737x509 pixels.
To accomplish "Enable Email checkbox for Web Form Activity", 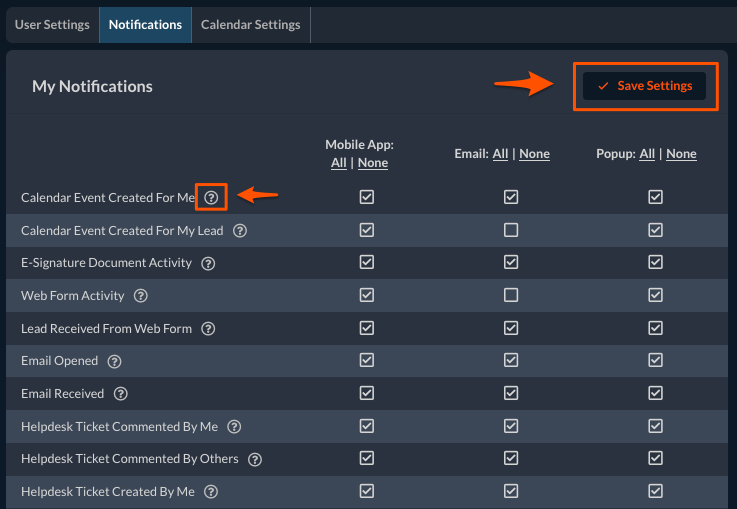I will 511,295.
